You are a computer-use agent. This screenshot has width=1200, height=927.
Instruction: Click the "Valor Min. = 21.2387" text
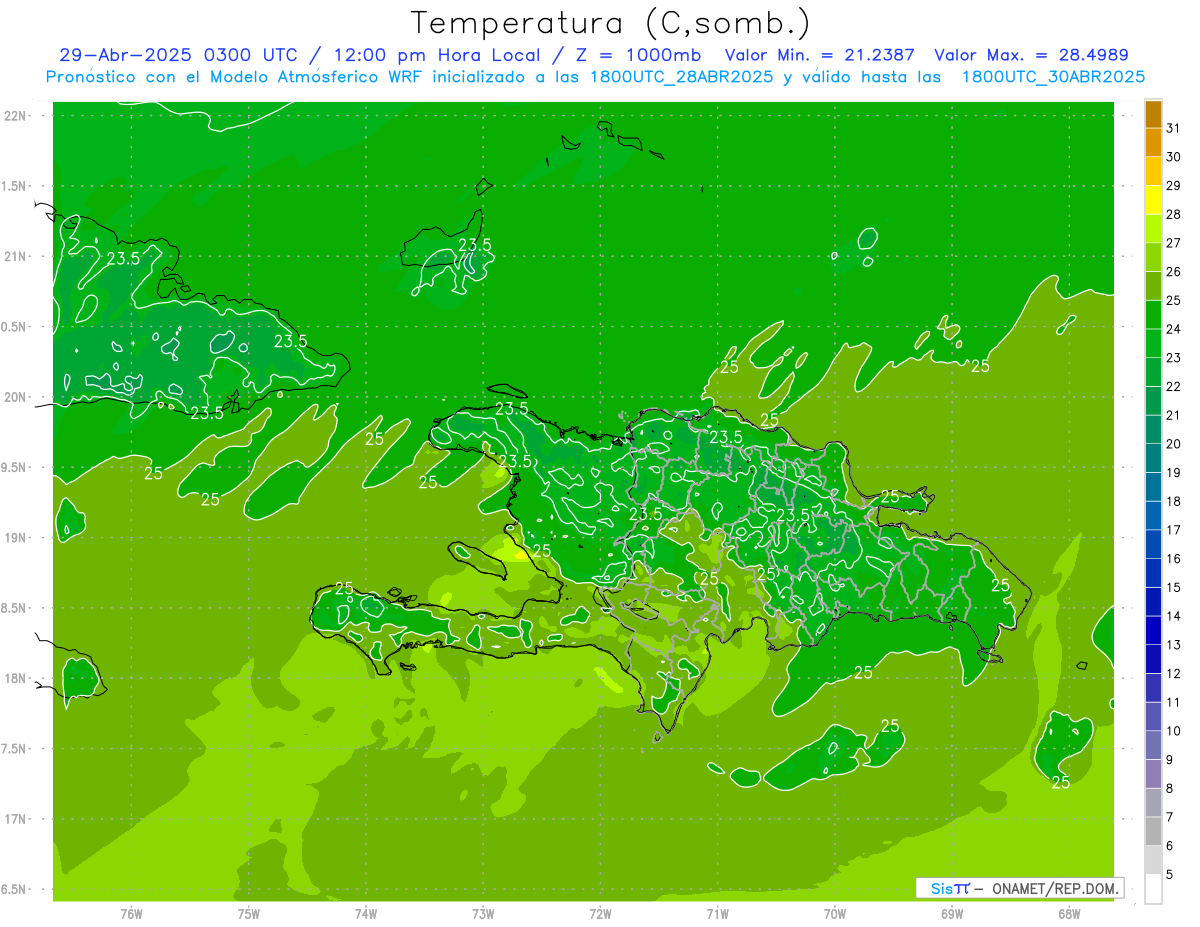click(818, 55)
